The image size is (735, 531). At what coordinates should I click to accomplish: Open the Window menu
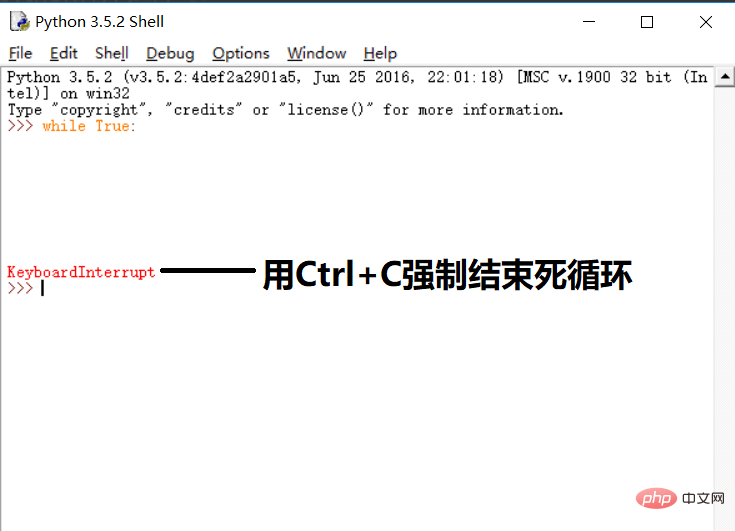(317, 53)
